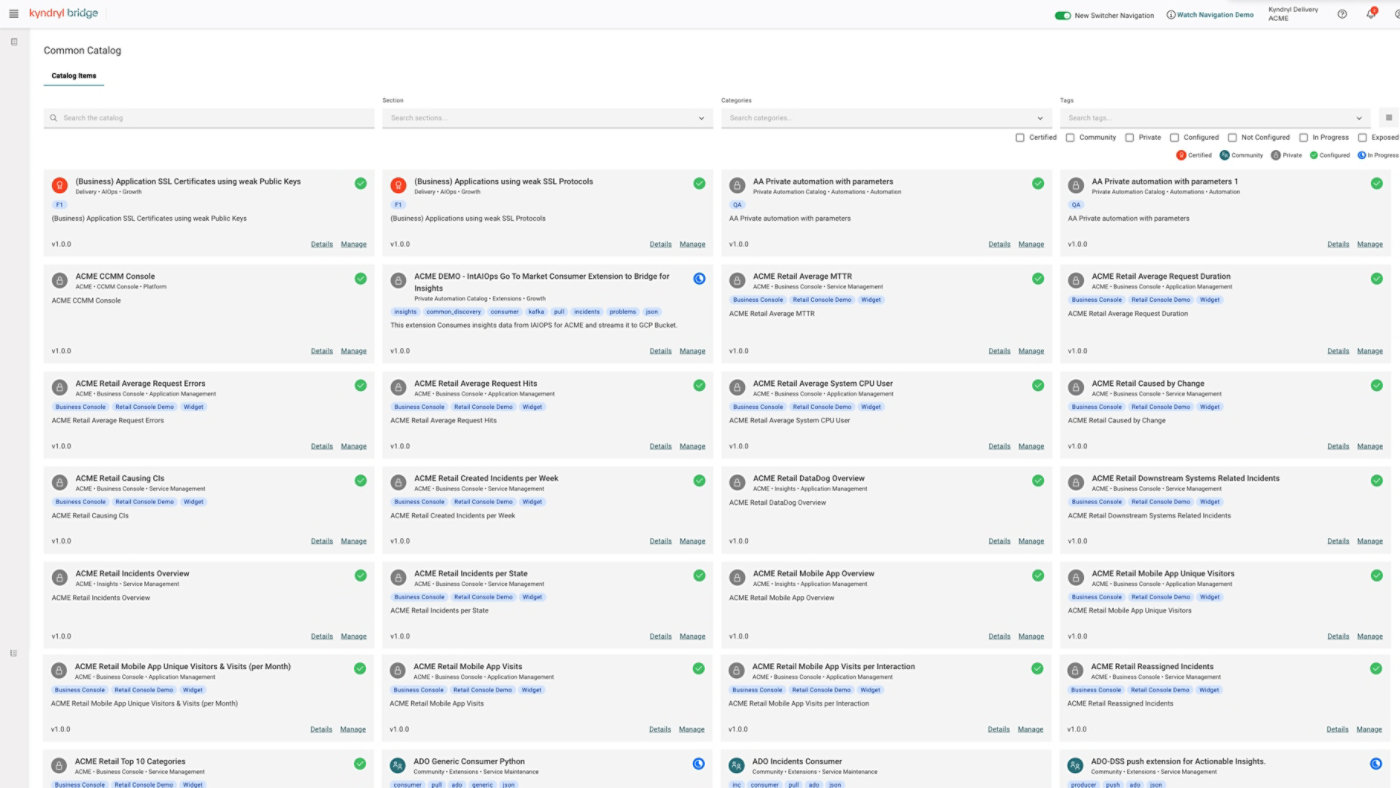Open Kyndryl Delivery ACME account switcher
The height and width of the screenshot is (788, 1400).
point(1293,14)
